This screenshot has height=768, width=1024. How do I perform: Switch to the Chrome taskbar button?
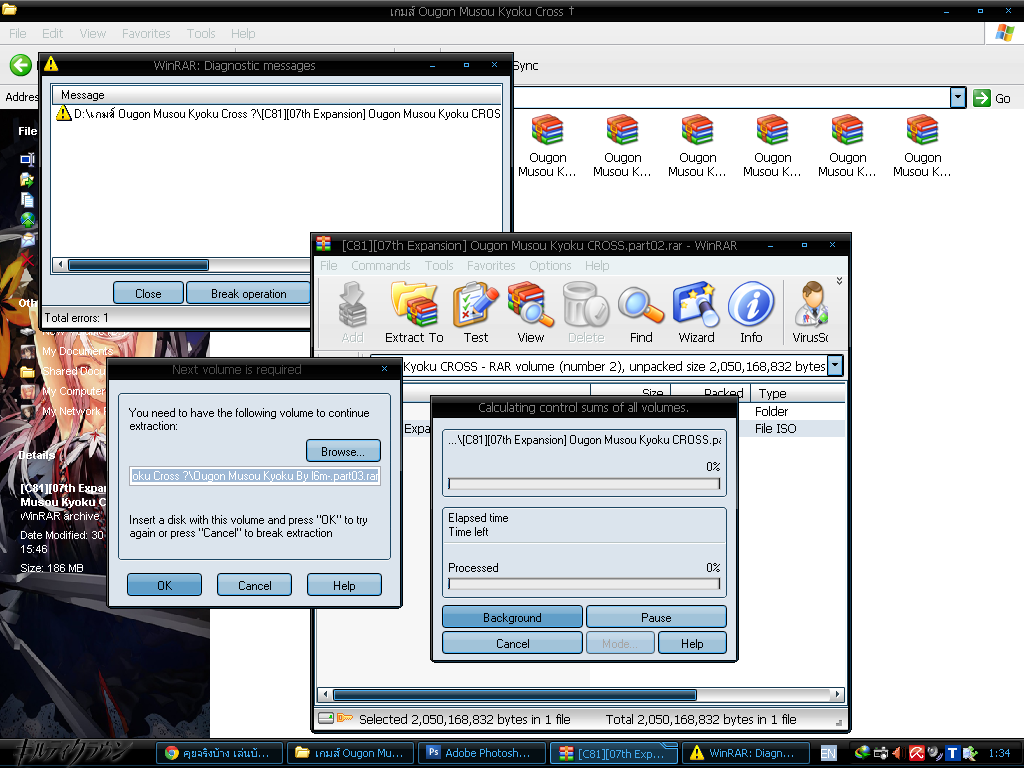pyautogui.click(x=220, y=753)
